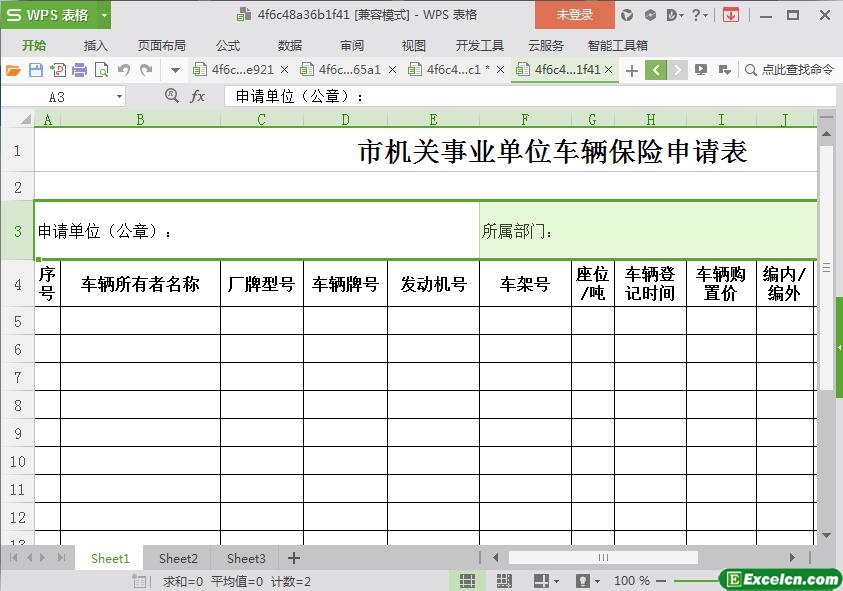
Task: Click the Undo arrow icon
Action: [x=124, y=70]
